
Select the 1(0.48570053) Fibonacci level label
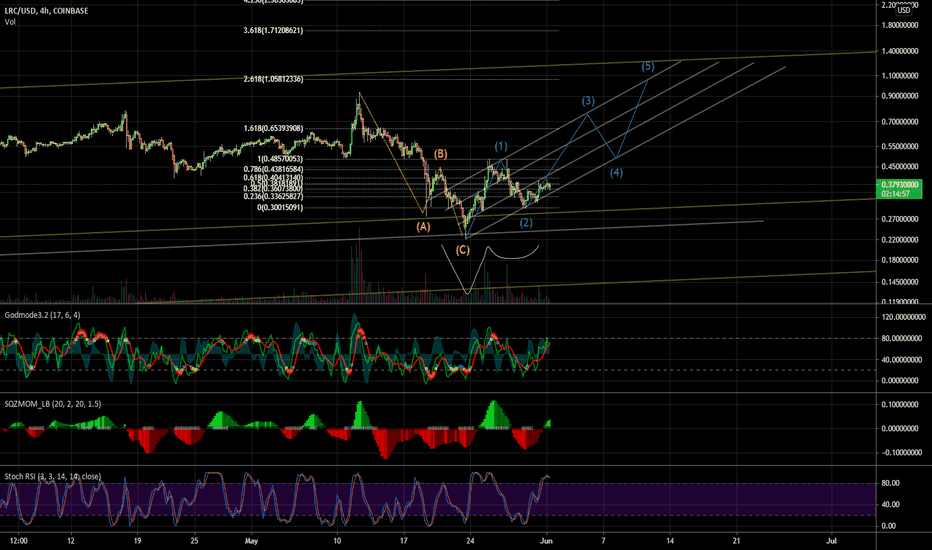pyautogui.click(x=280, y=159)
